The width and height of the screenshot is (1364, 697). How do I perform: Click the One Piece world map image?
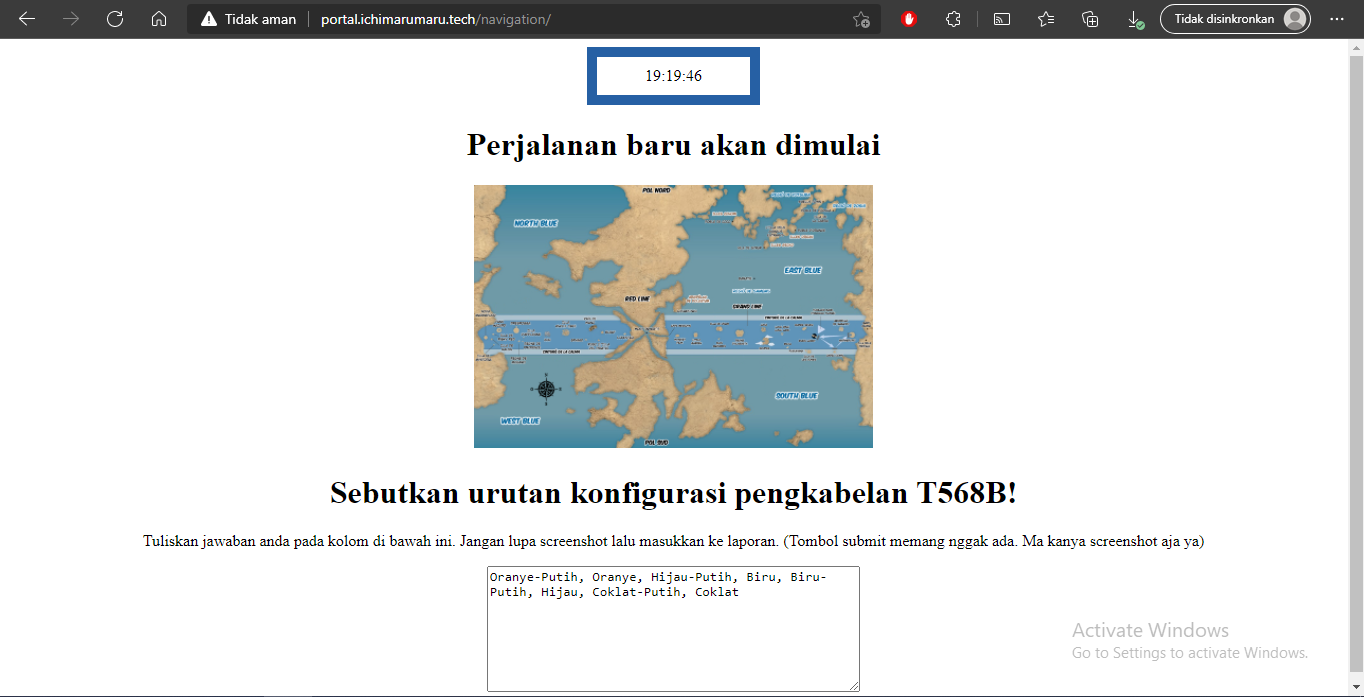point(673,316)
